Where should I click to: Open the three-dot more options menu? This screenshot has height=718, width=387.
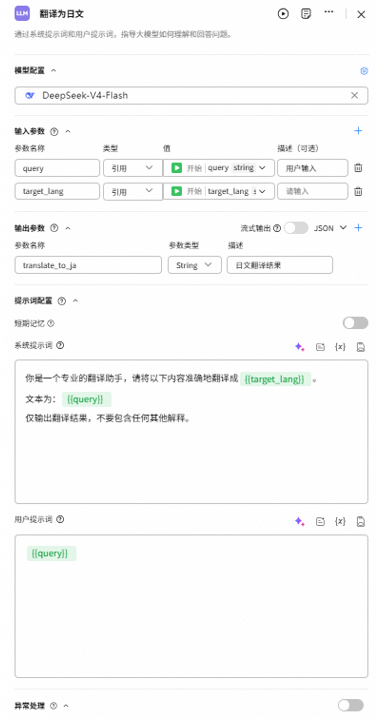pyautogui.click(x=329, y=12)
